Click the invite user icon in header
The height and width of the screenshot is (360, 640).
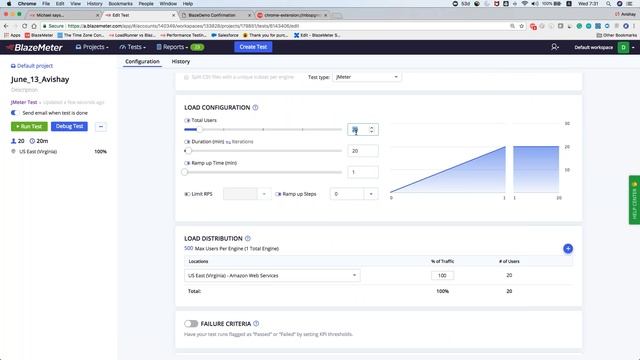pos(555,47)
